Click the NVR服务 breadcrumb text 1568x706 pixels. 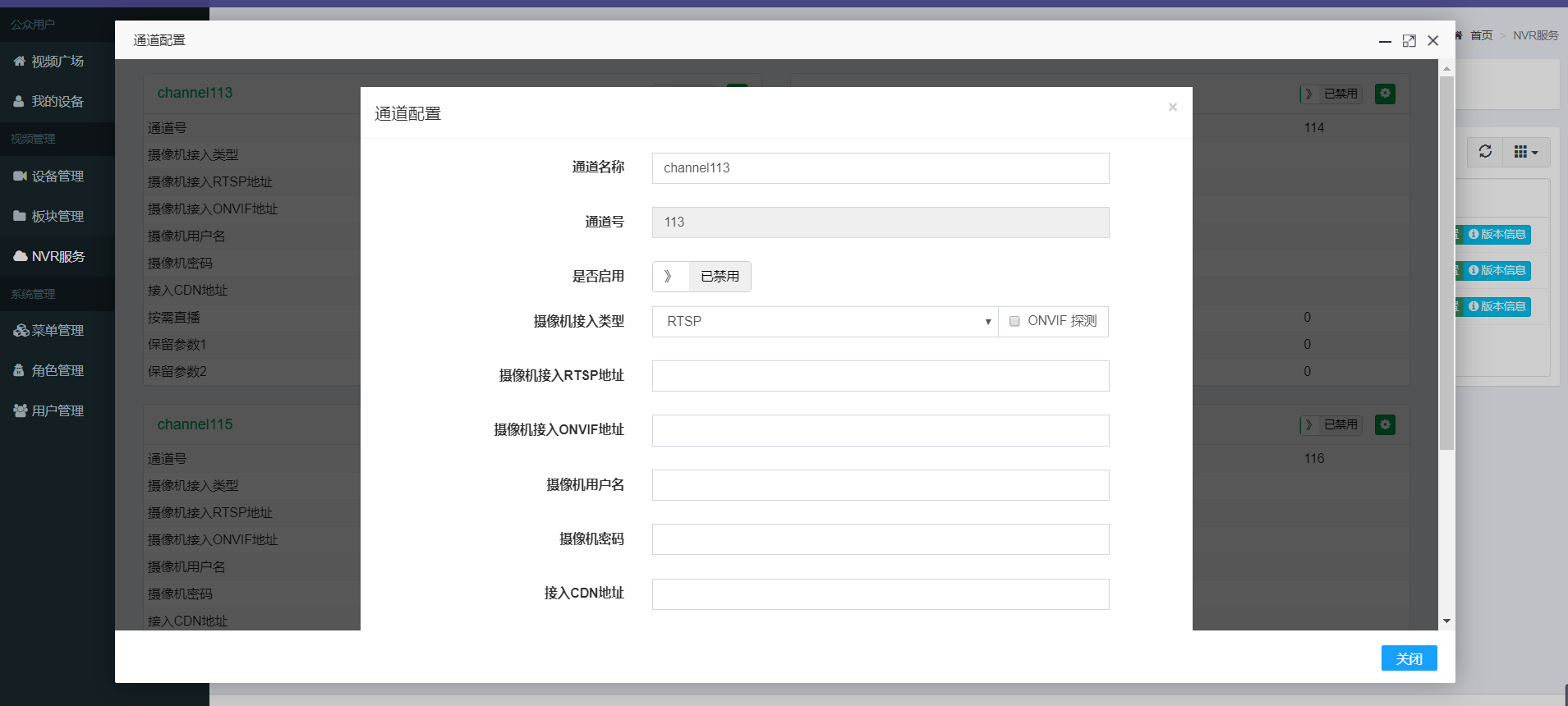(x=1535, y=35)
